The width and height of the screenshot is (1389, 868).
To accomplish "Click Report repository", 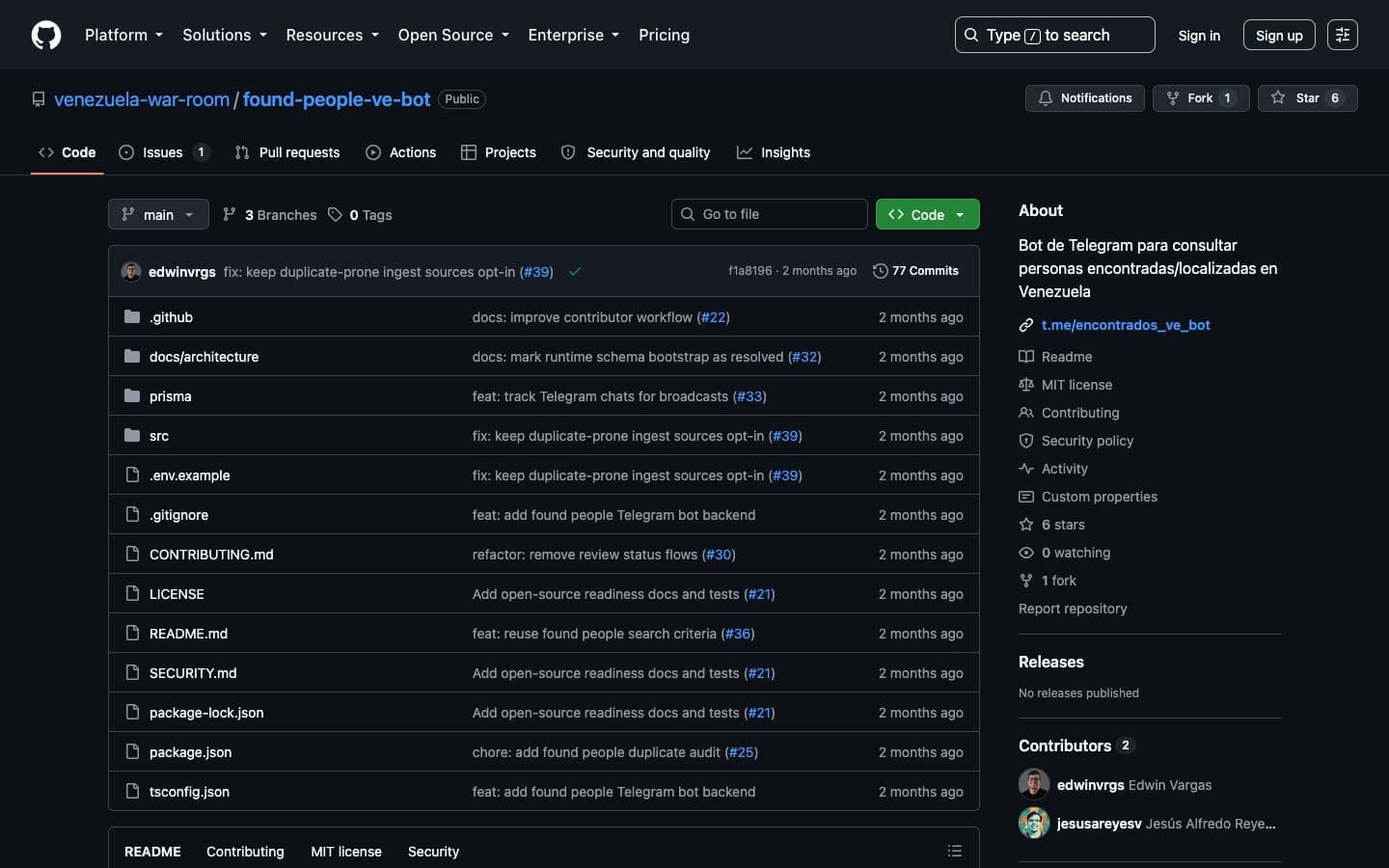I will (x=1073, y=609).
